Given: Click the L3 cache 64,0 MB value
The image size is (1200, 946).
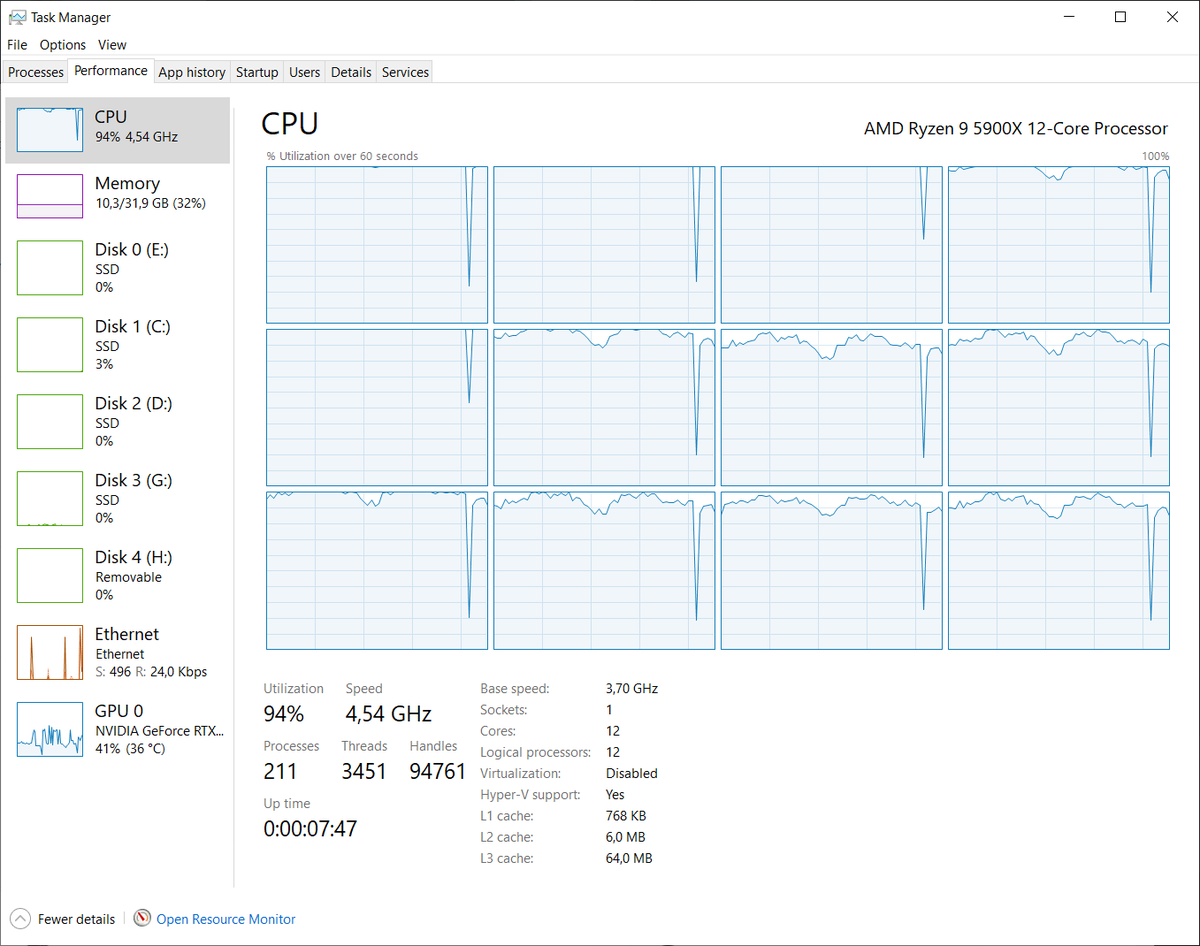Looking at the screenshot, I should (x=629, y=858).
